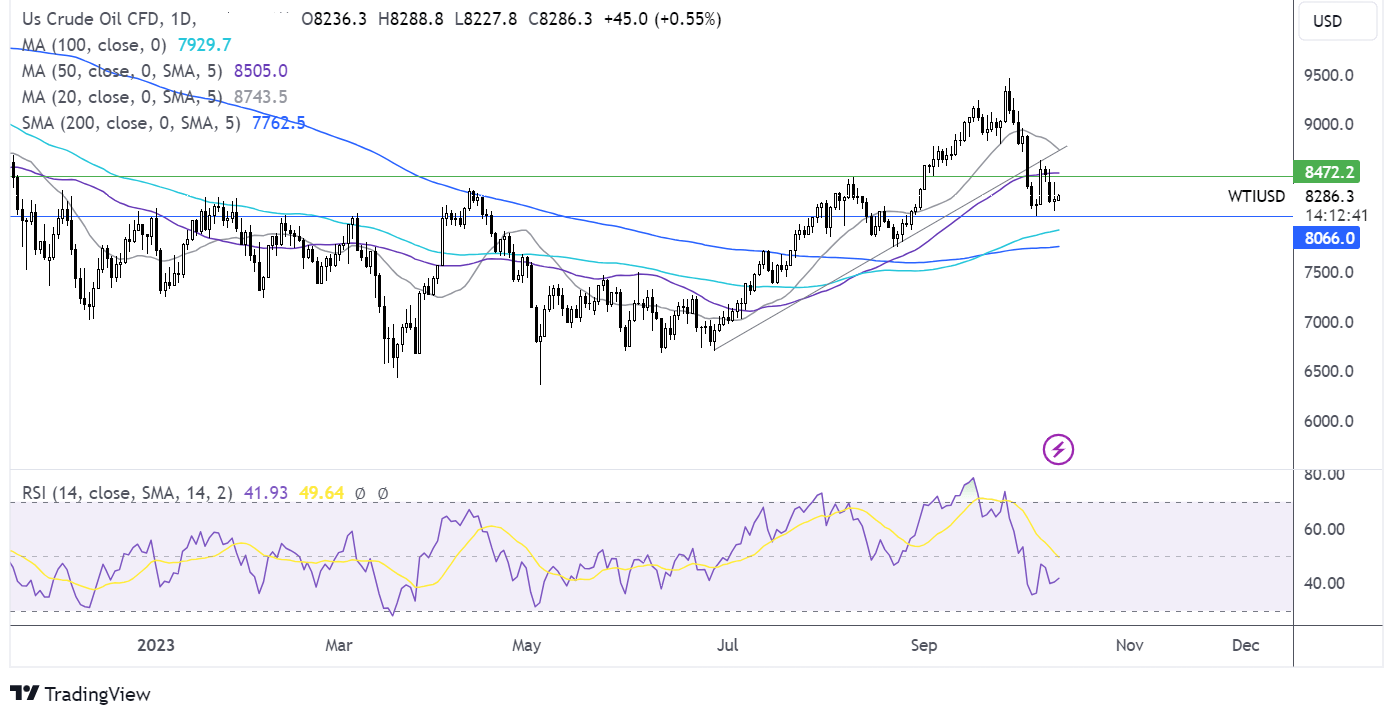Click the 14:12:41 countdown timer
Screen dimensions: 1398x720
click(1338, 214)
